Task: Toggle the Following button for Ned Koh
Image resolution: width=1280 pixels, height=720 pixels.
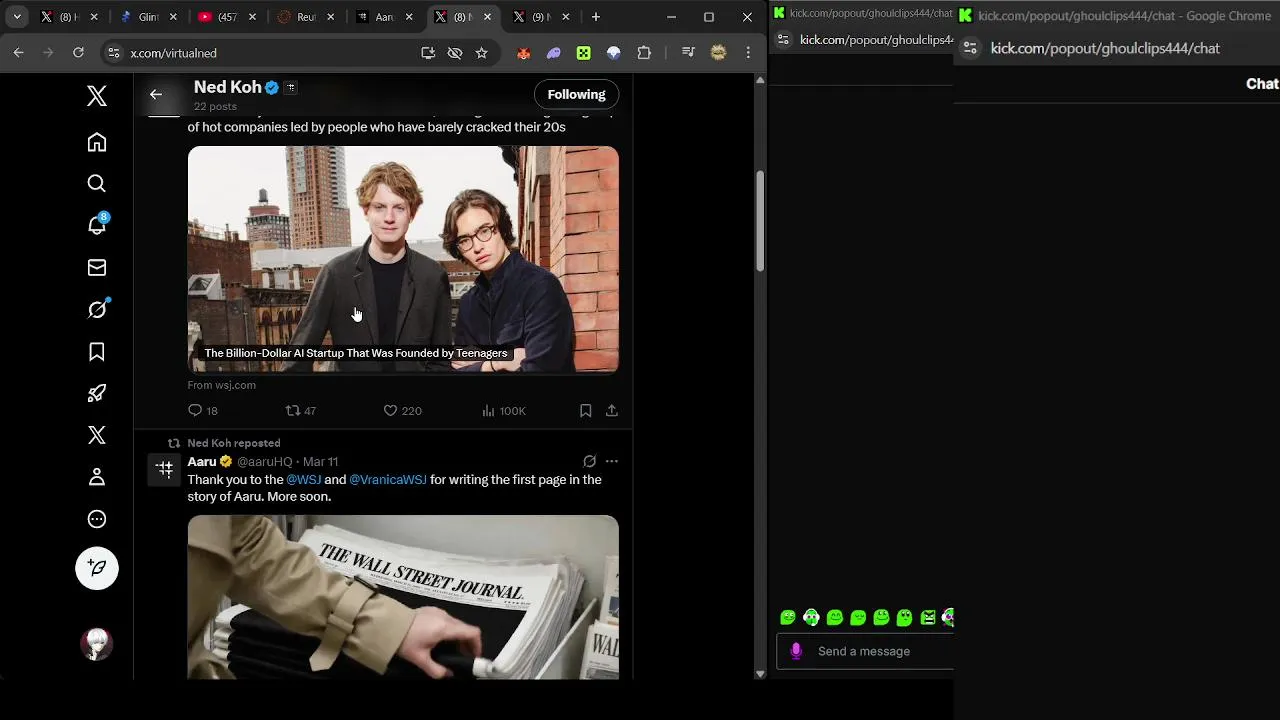Action: pos(576,94)
